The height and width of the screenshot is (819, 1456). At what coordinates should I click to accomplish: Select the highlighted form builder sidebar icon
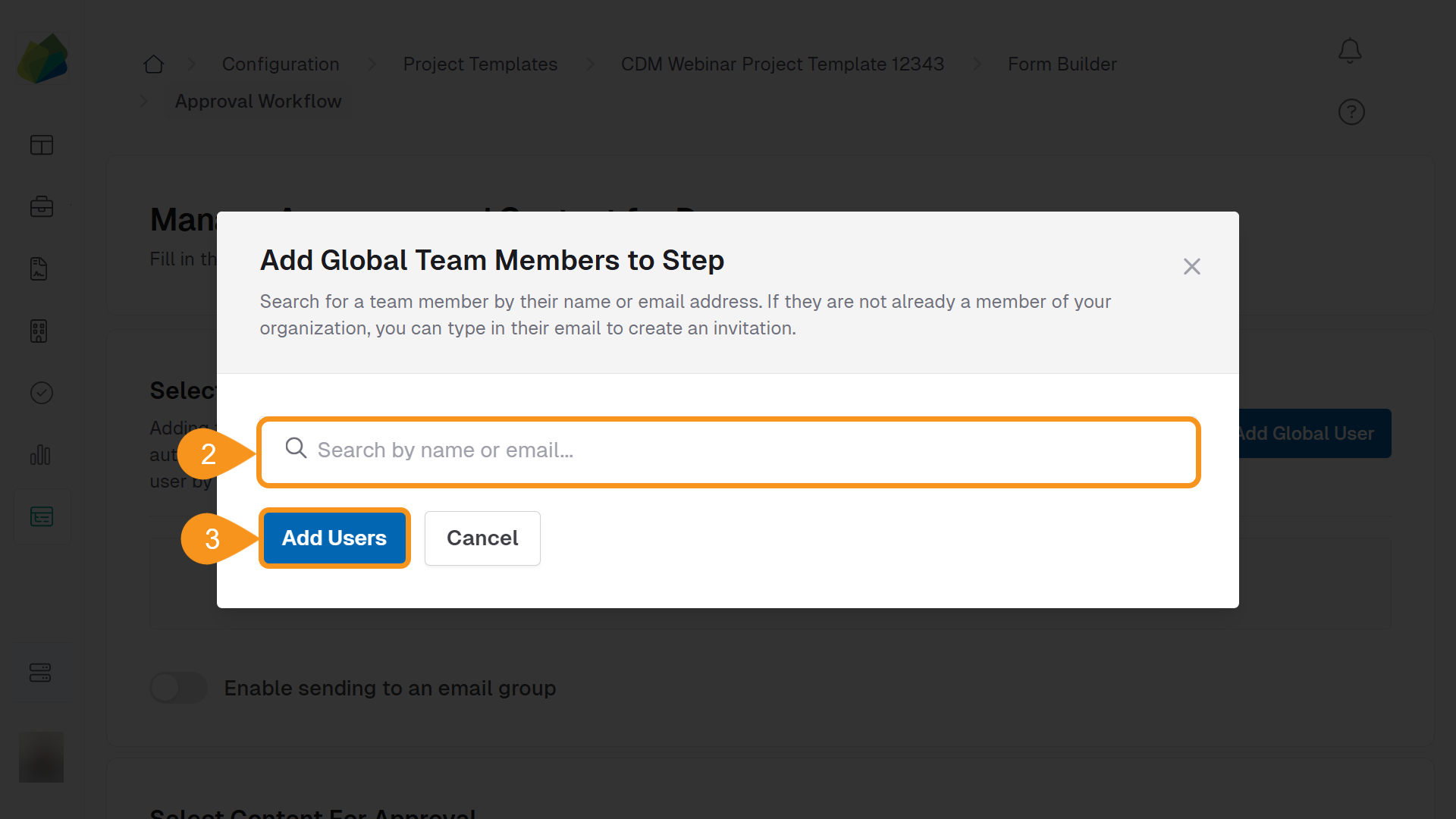pos(42,516)
